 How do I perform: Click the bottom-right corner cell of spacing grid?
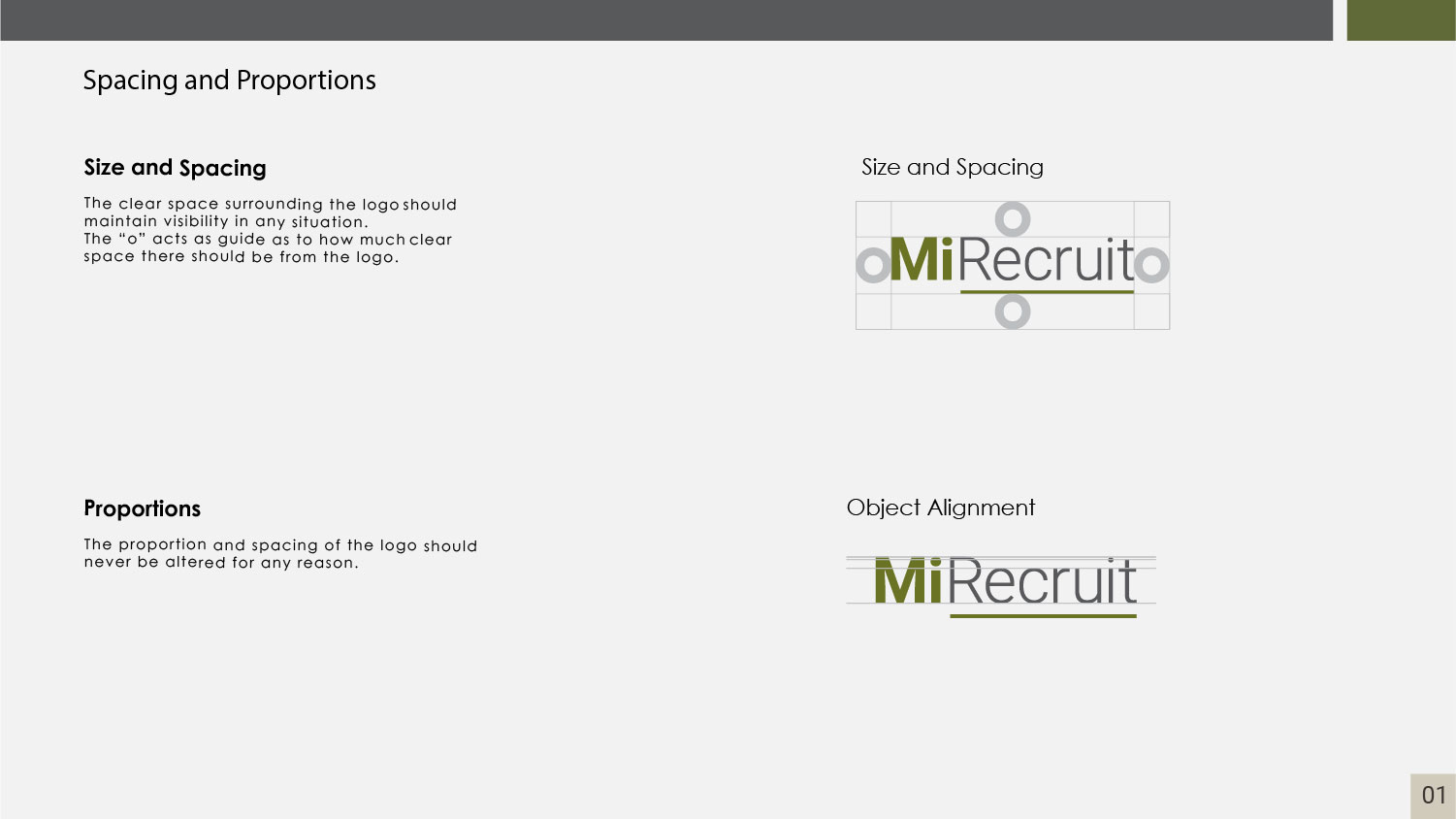(x=1151, y=312)
